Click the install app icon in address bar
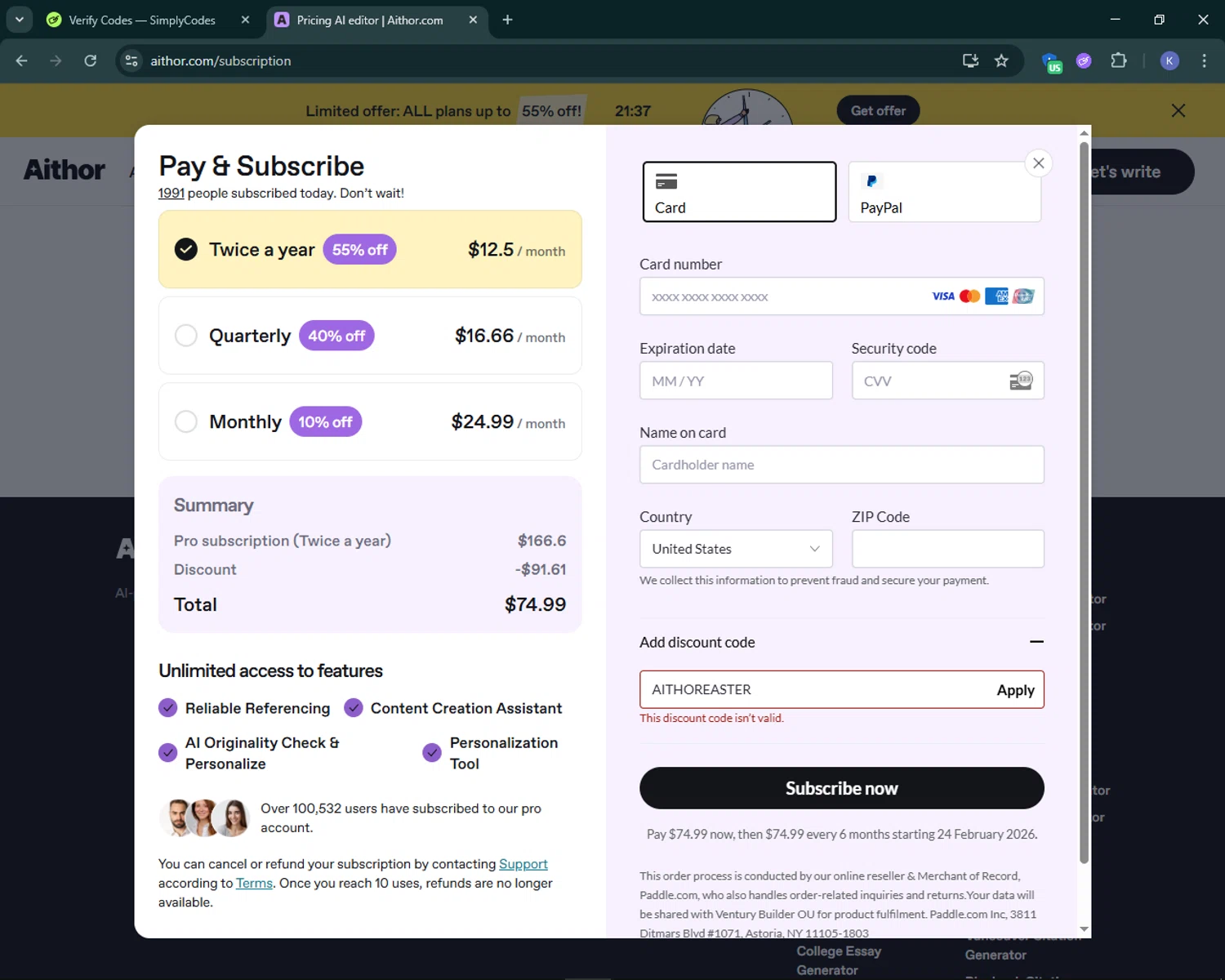Image resolution: width=1225 pixels, height=980 pixels. (970, 60)
